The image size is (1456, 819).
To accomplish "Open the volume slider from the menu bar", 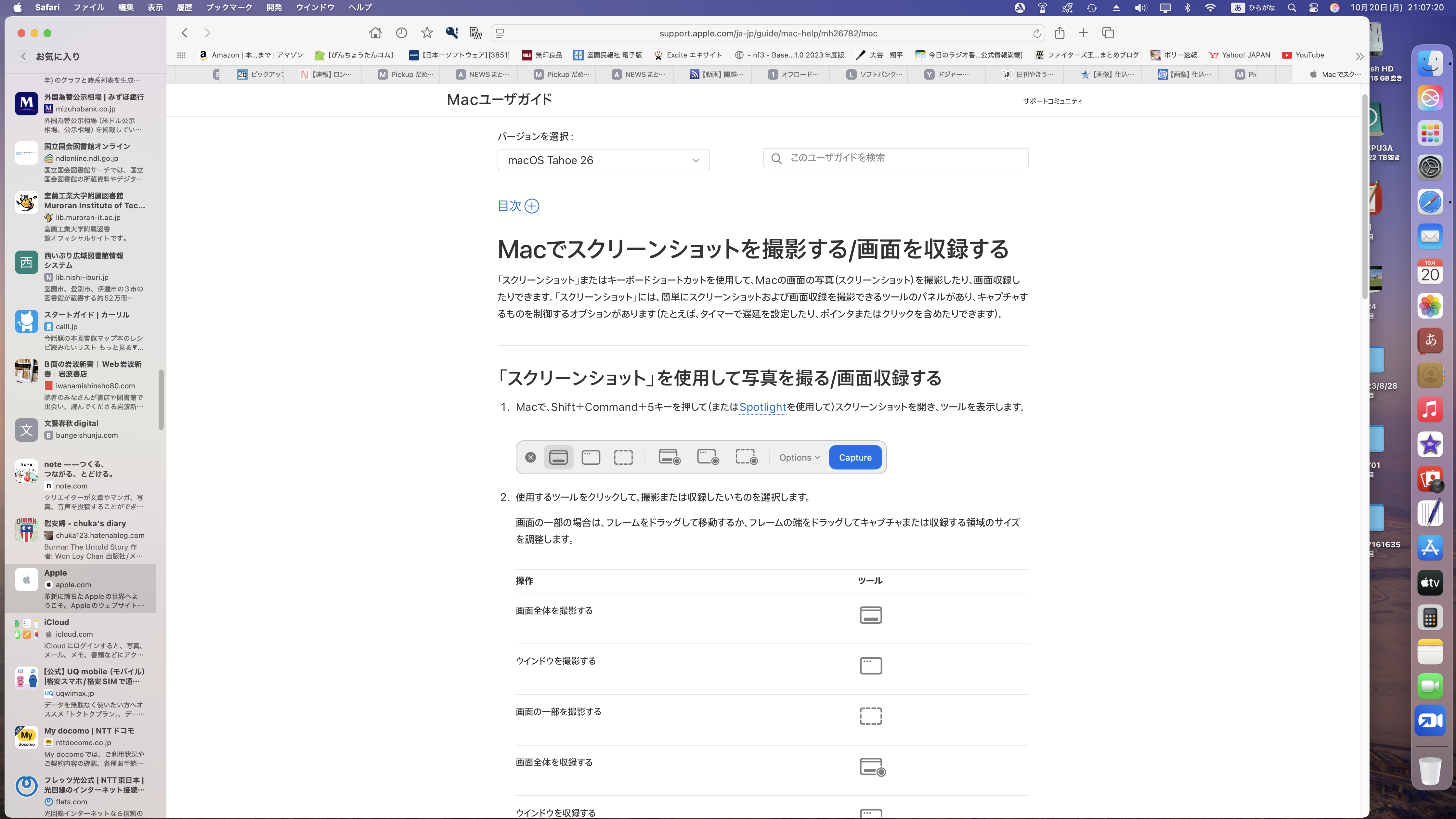I will (x=1140, y=7).
